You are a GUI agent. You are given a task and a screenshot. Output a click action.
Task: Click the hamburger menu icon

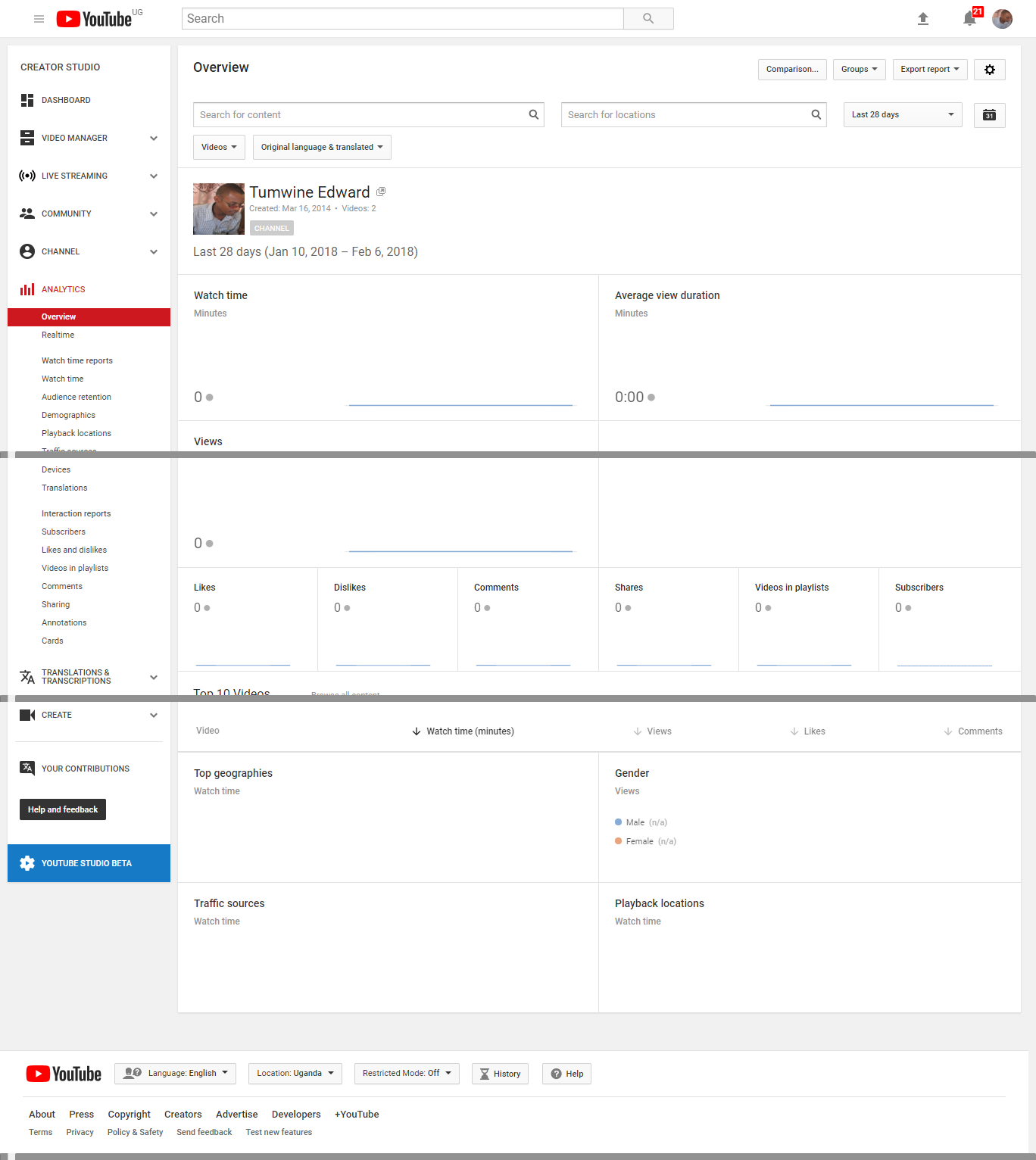39,19
